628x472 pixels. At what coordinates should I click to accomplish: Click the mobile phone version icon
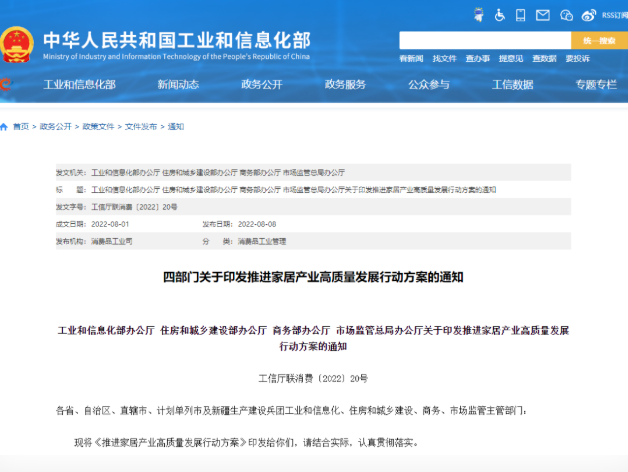tap(520, 15)
